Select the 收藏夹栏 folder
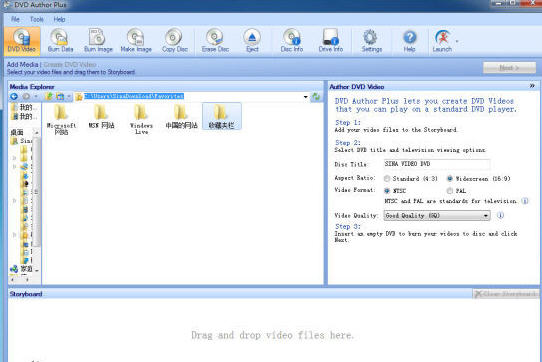The width and height of the screenshot is (542, 362). click(x=221, y=117)
